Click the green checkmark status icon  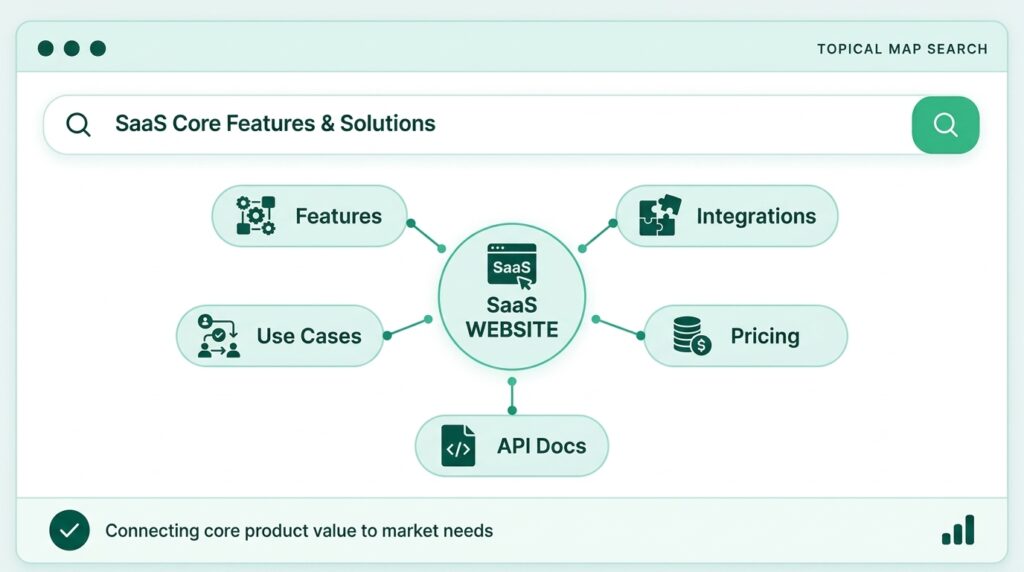pyautogui.click(x=69, y=530)
